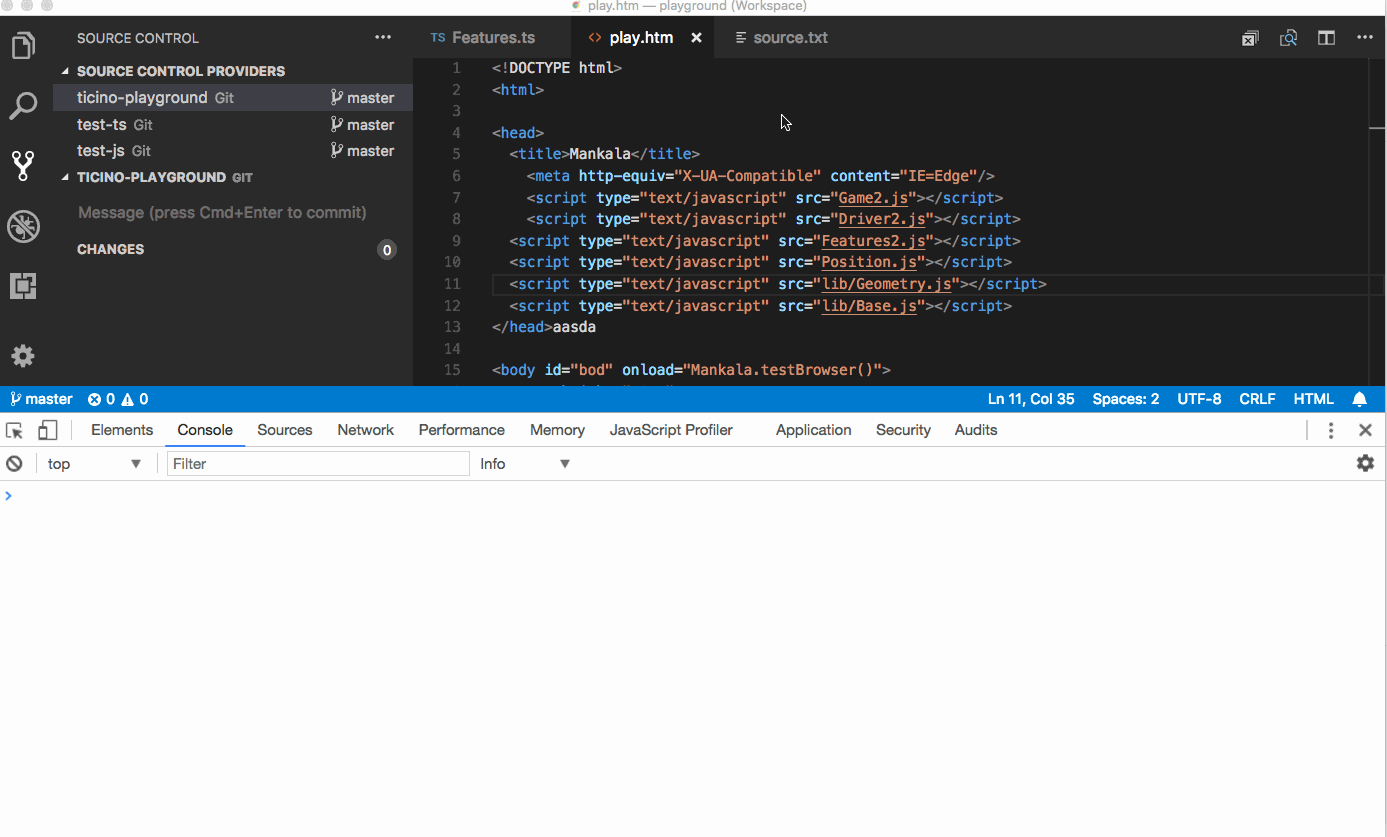The height and width of the screenshot is (837, 1387).
Task: Open VS Code settings via the gear icon
Action: click(x=22, y=356)
